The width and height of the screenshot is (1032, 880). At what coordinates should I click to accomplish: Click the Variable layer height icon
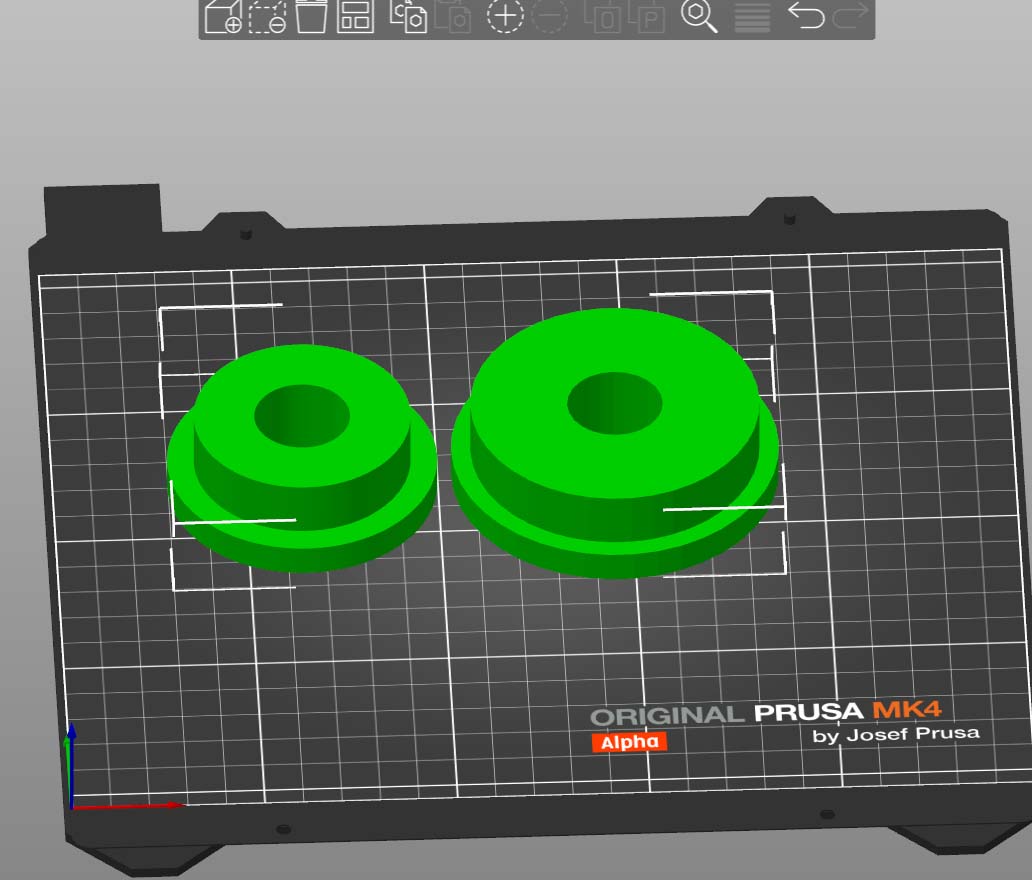pos(752,16)
